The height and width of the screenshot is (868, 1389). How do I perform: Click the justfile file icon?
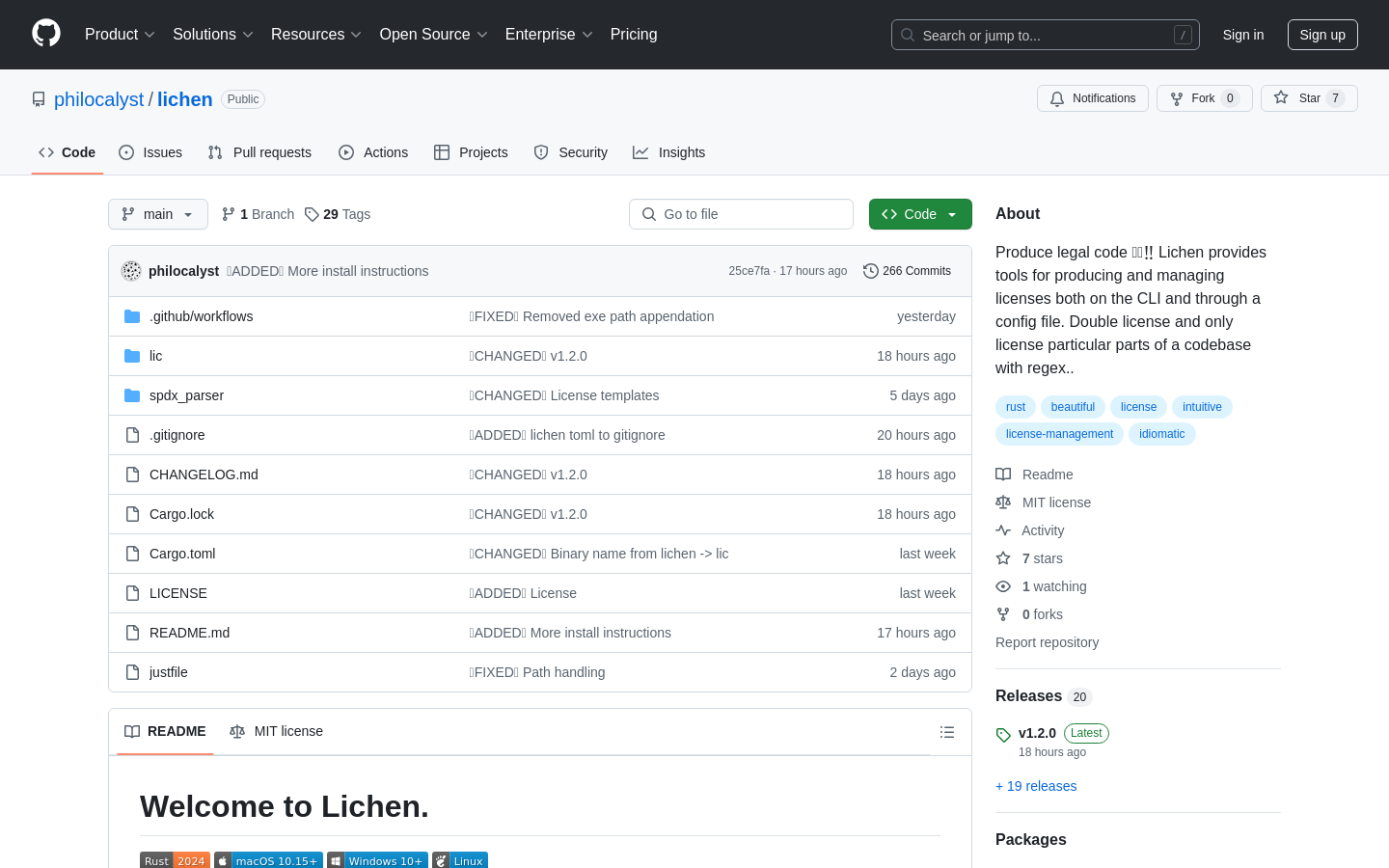[132, 672]
